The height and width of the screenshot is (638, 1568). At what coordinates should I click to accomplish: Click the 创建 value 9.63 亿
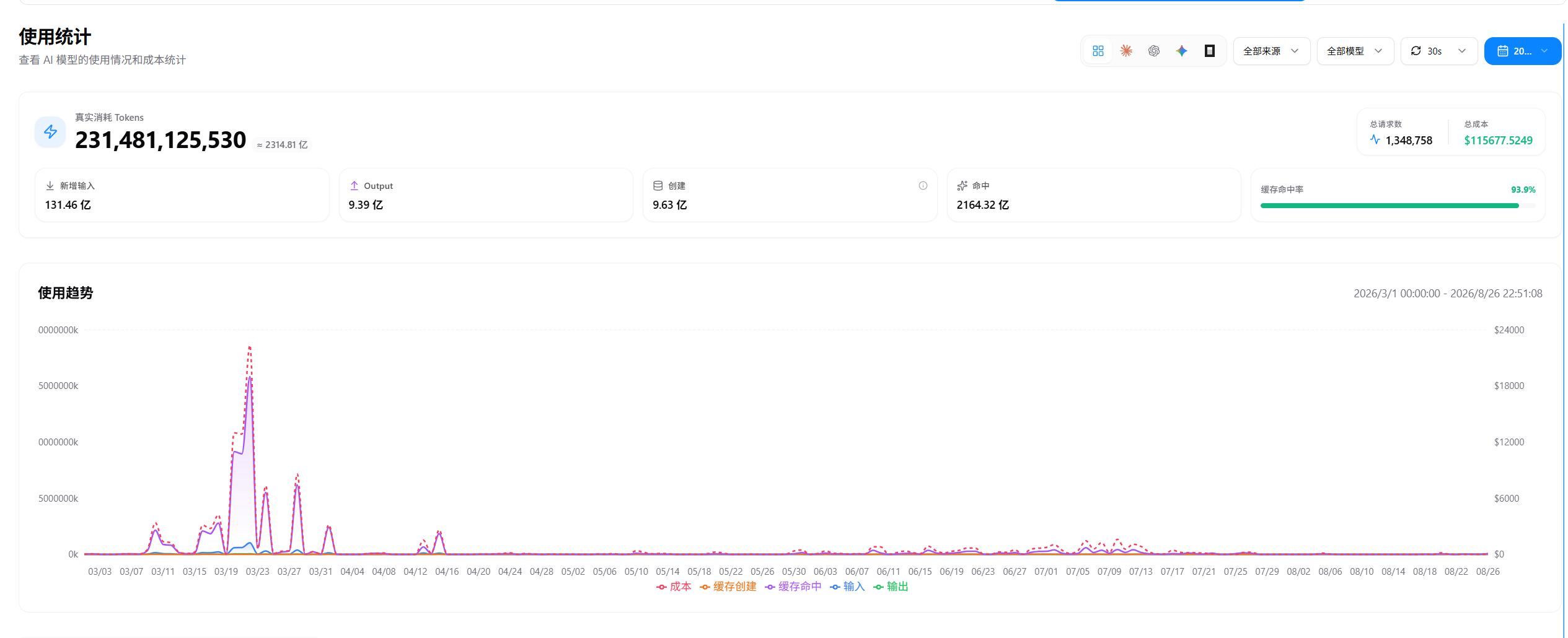(x=669, y=205)
